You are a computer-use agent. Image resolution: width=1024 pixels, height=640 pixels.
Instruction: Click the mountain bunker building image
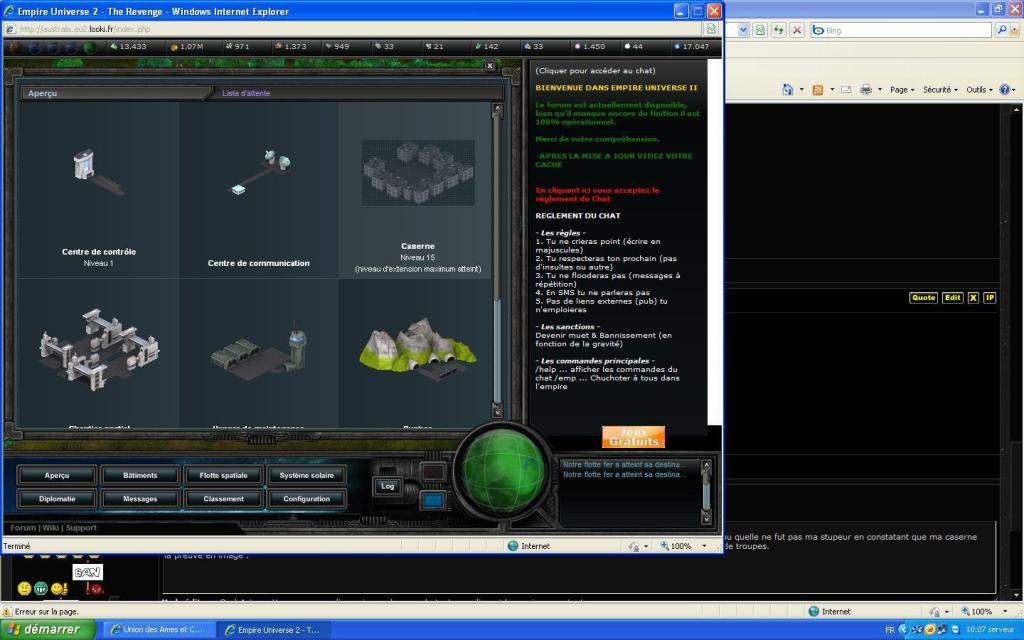coord(418,349)
